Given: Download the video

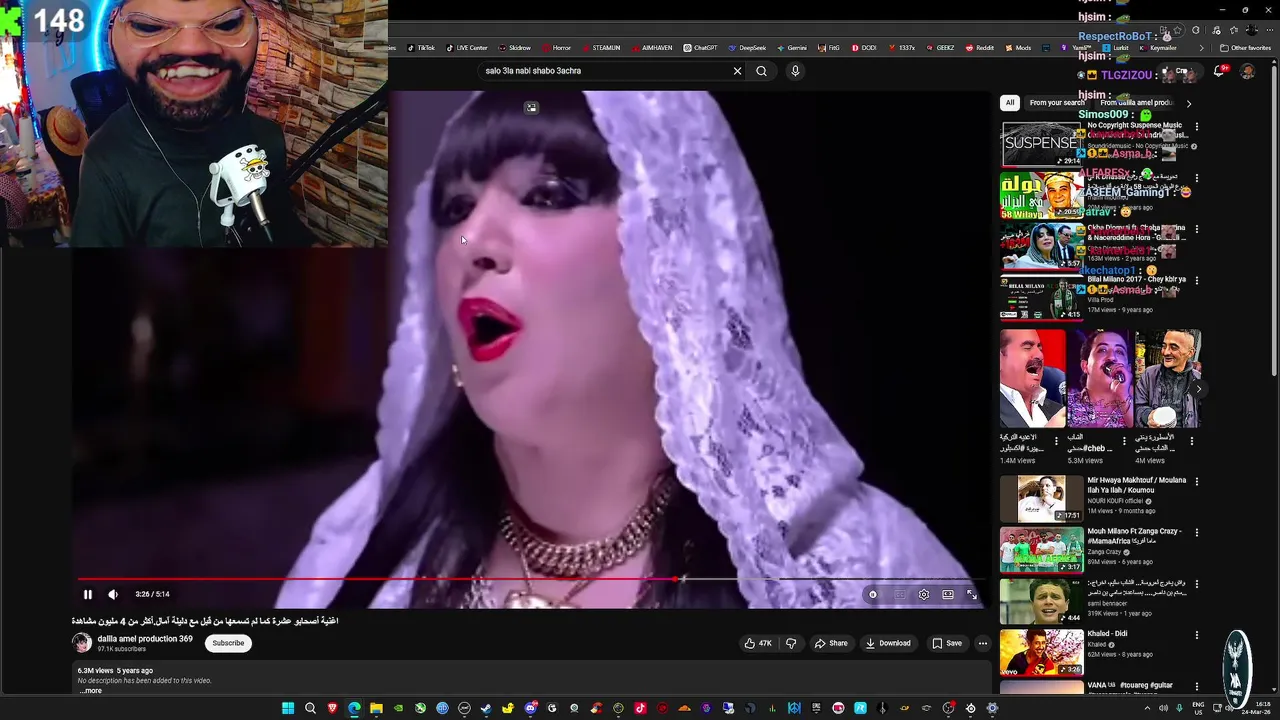Looking at the screenshot, I should click(x=888, y=643).
